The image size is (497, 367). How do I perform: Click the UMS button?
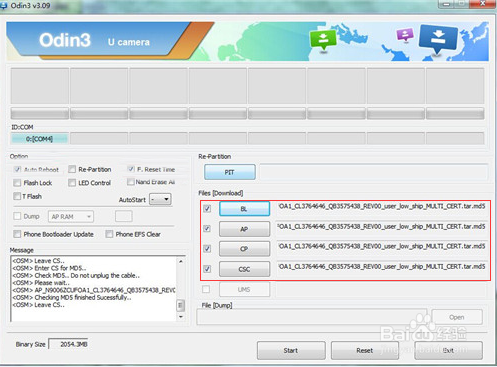[244, 289]
